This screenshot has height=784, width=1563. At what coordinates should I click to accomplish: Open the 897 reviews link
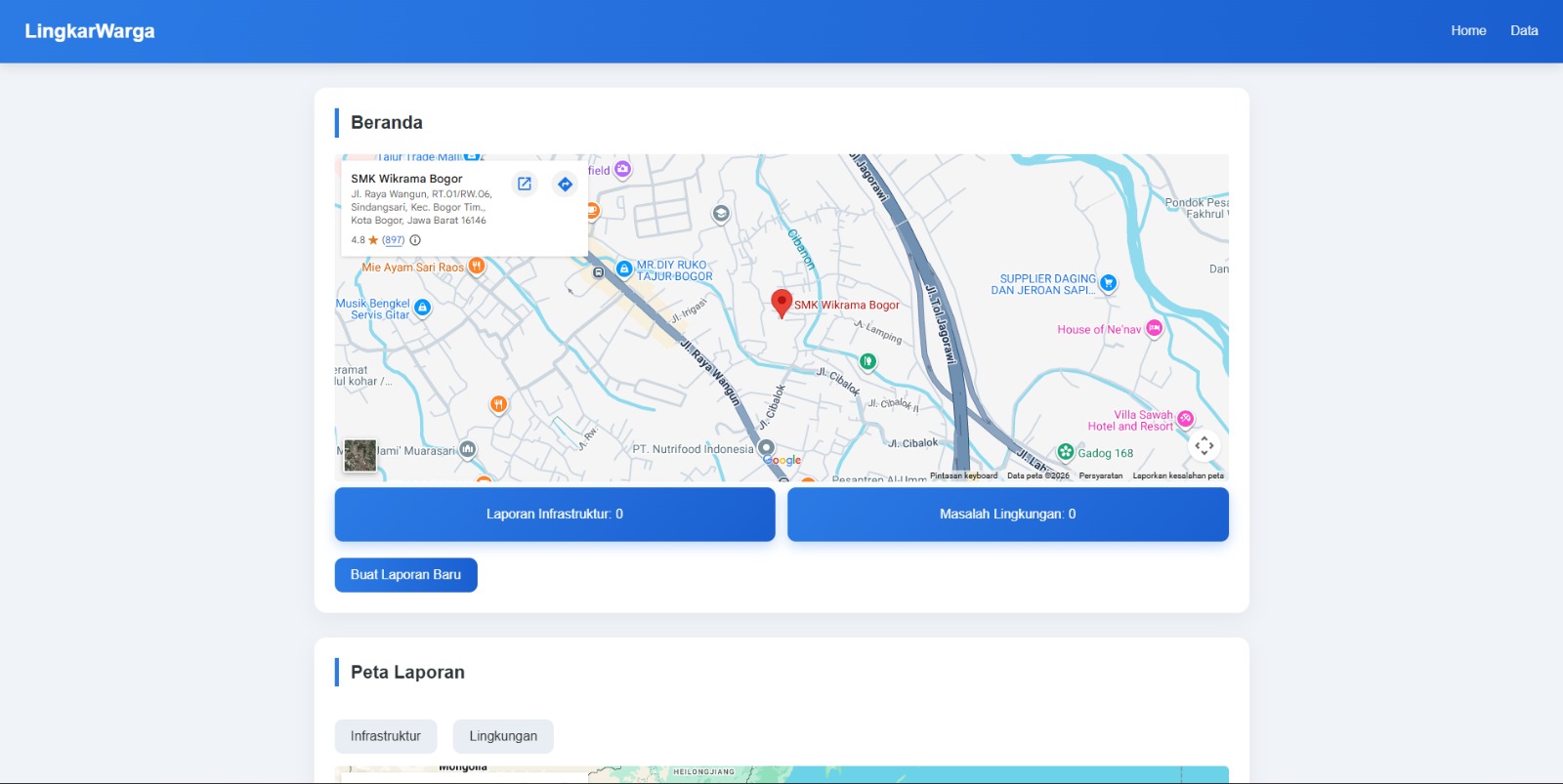point(393,240)
